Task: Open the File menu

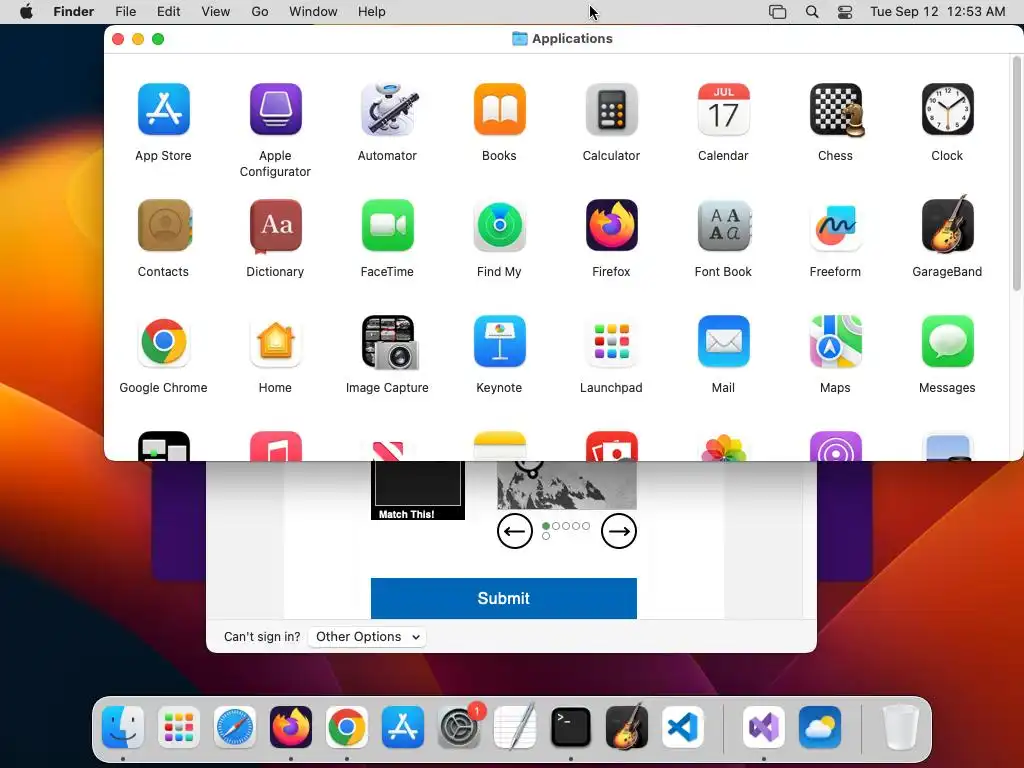Action: pos(125,12)
